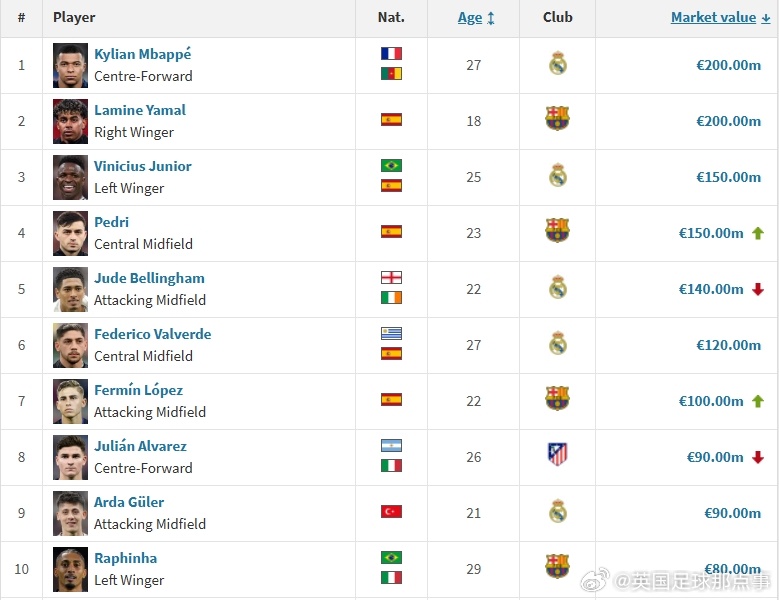779x600 pixels.
Task: Open Vinicius Junior's player profile link
Action: [x=143, y=166]
